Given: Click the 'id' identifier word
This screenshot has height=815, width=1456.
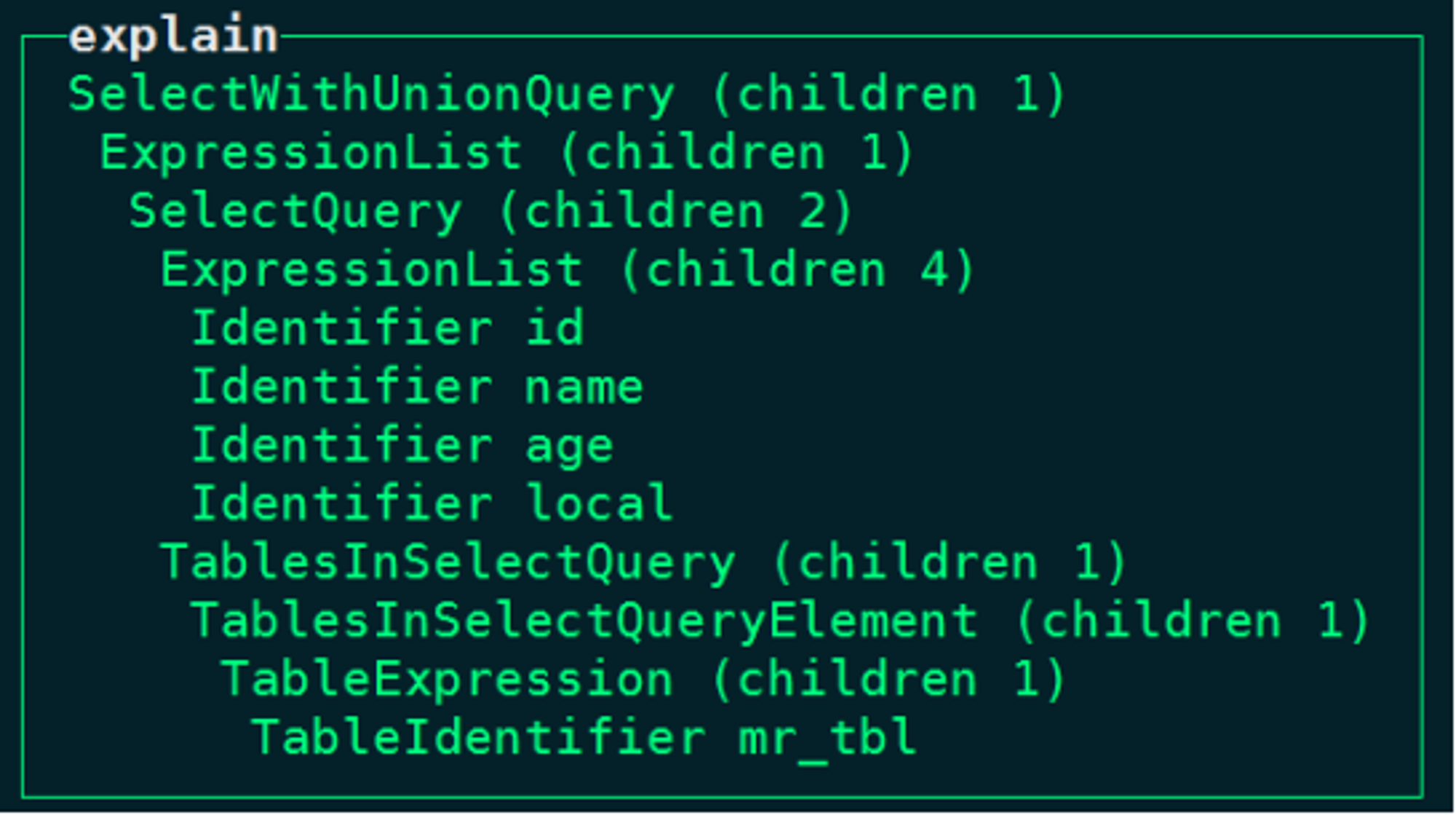Looking at the screenshot, I should tap(555, 328).
